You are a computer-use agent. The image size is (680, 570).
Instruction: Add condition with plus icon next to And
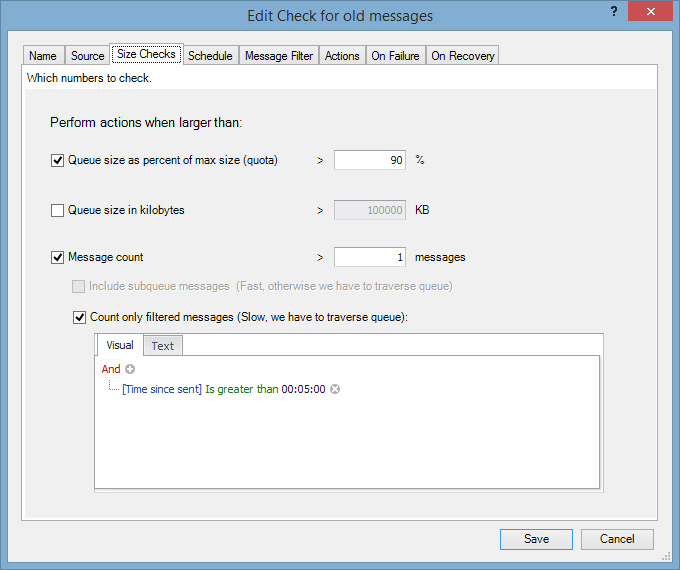click(x=130, y=369)
